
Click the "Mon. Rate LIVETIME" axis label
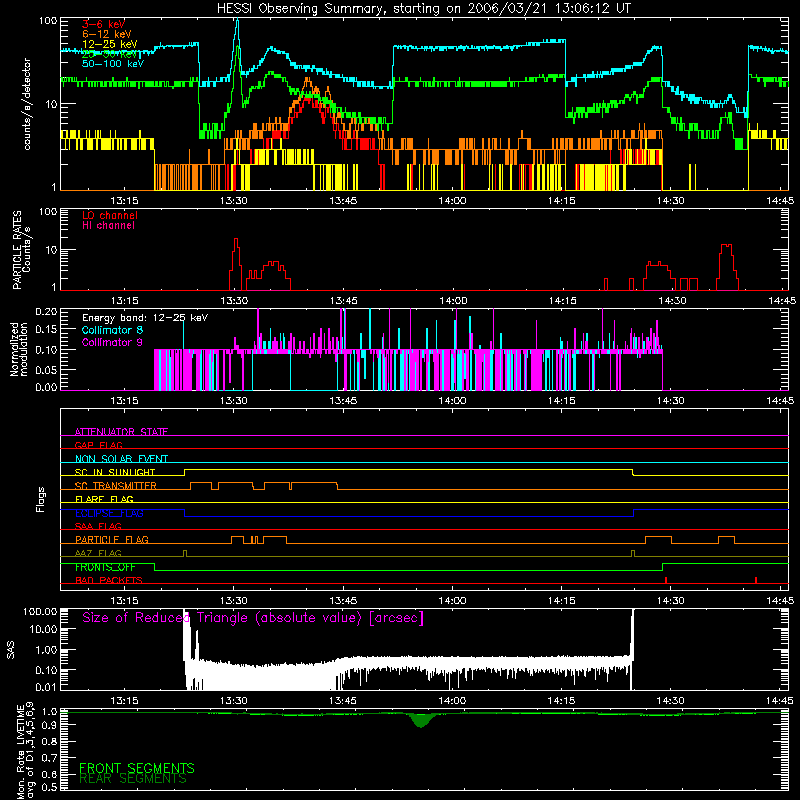tap(20, 751)
